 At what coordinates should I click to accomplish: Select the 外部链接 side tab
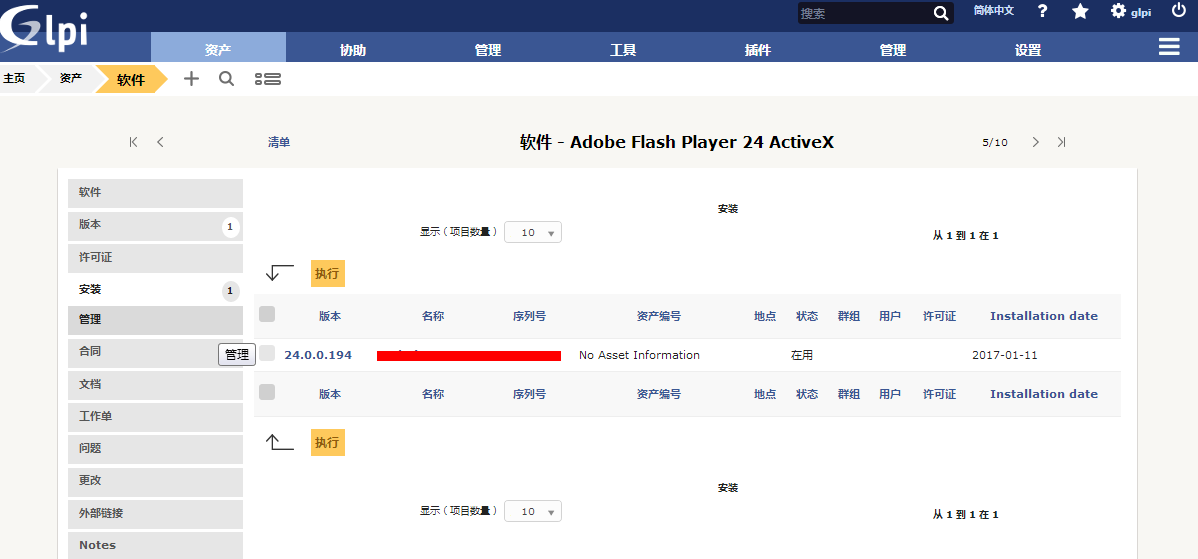pyautogui.click(x=155, y=513)
